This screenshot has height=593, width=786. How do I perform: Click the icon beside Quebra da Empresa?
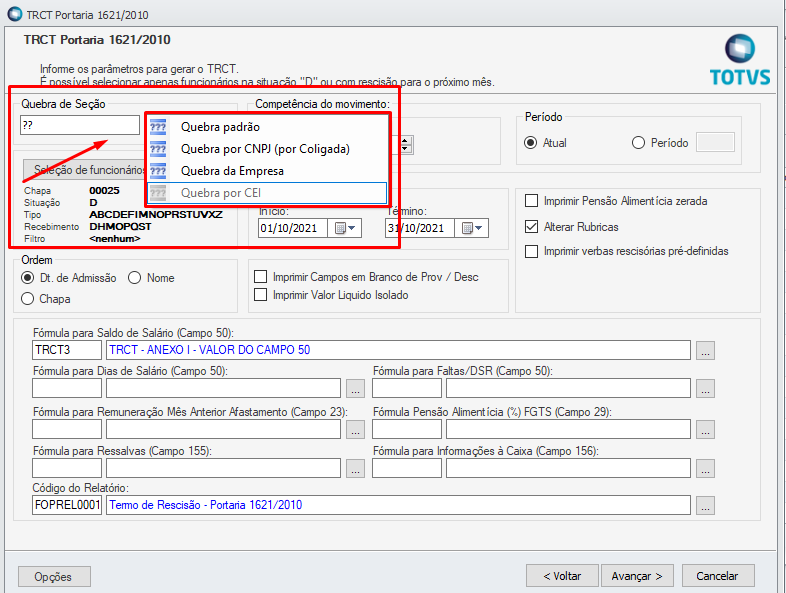pos(158,171)
